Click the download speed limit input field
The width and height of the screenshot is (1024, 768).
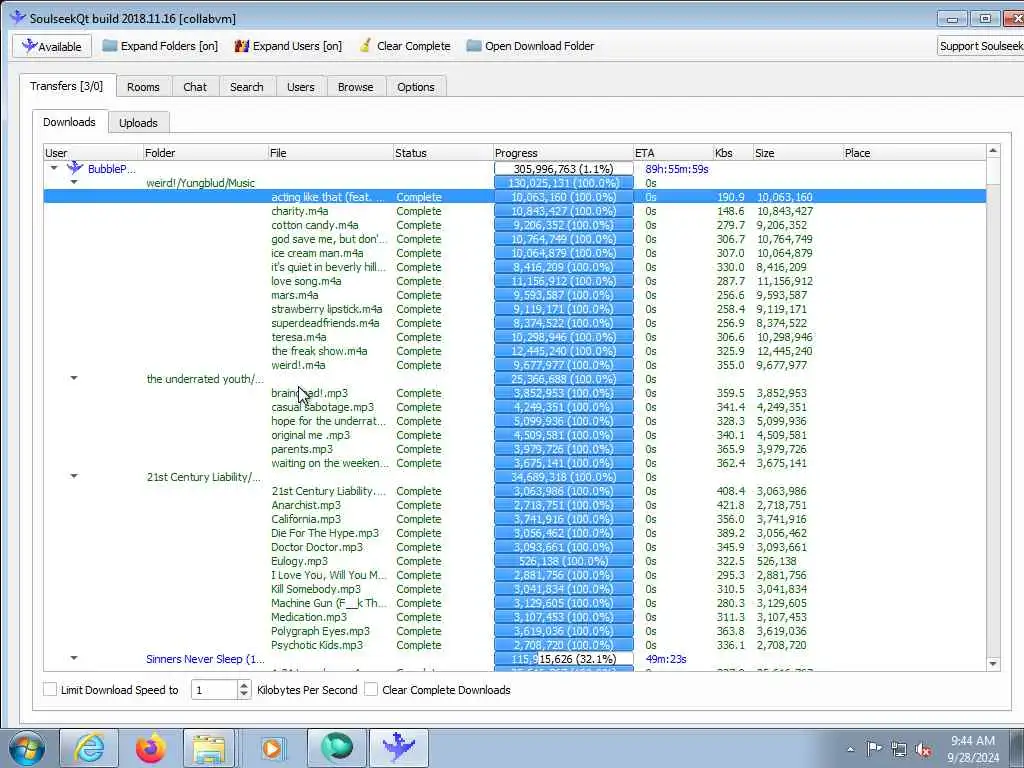[214, 690]
